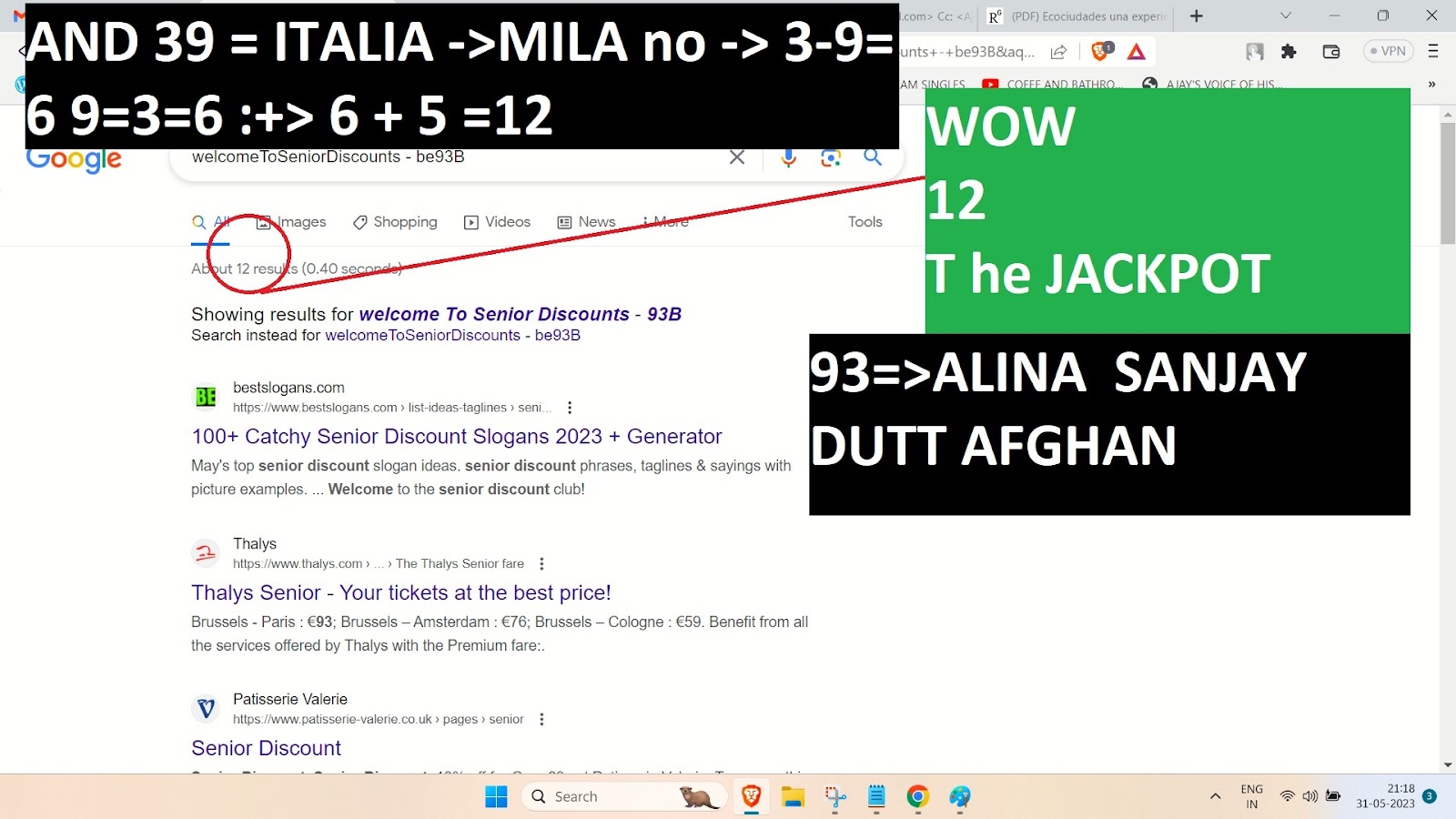Show hidden system tray icons
The image size is (1456, 819).
pyautogui.click(x=1215, y=796)
